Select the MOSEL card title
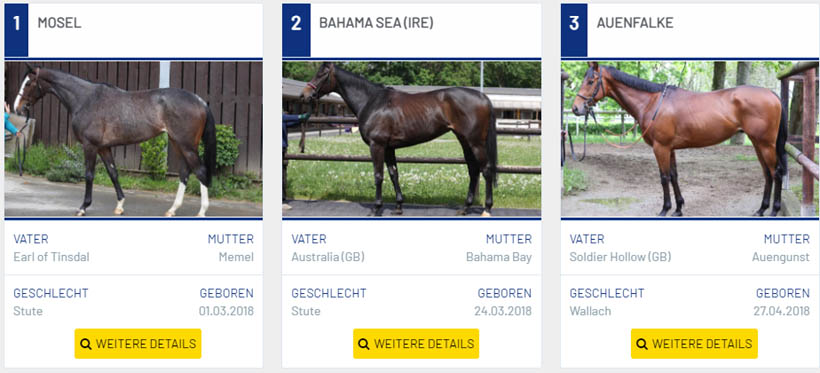Image resolution: width=820 pixels, height=373 pixels. [x=60, y=23]
